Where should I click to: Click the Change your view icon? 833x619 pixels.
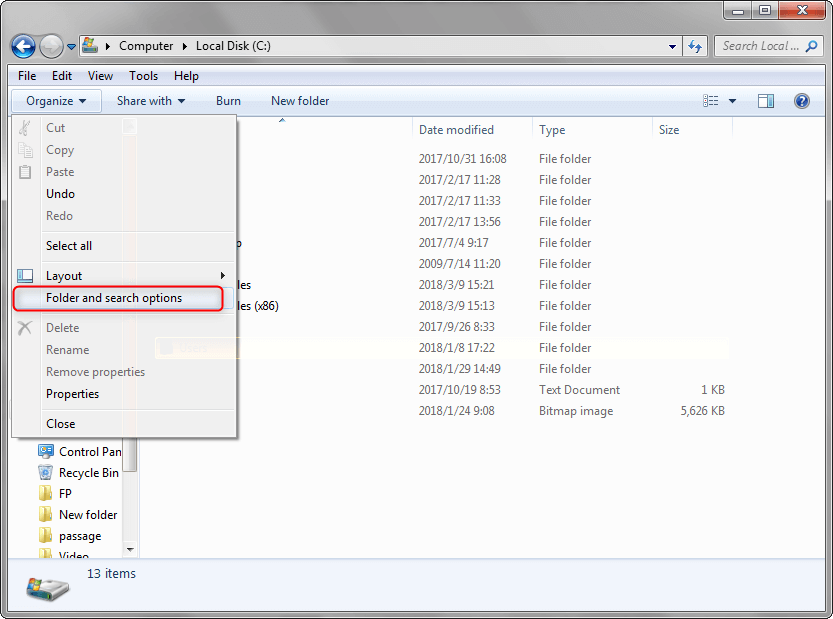pyautogui.click(x=711, y=101)
